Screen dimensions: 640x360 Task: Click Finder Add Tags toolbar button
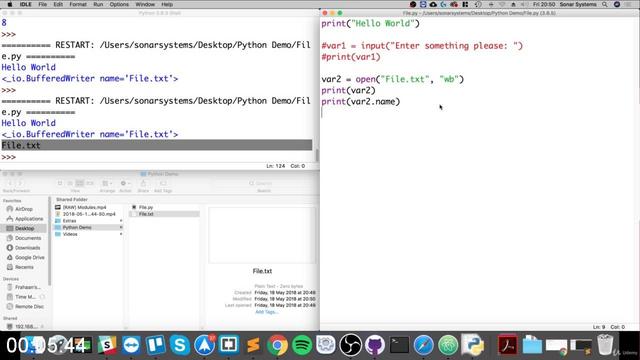point(163,184)
